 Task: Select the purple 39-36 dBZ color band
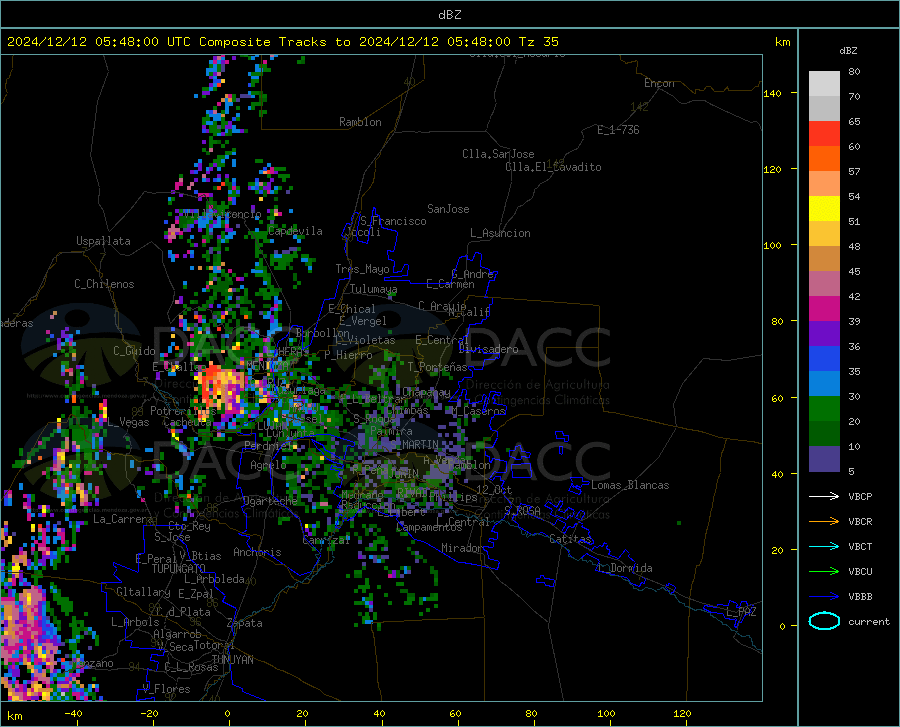(x=824, y=334)
